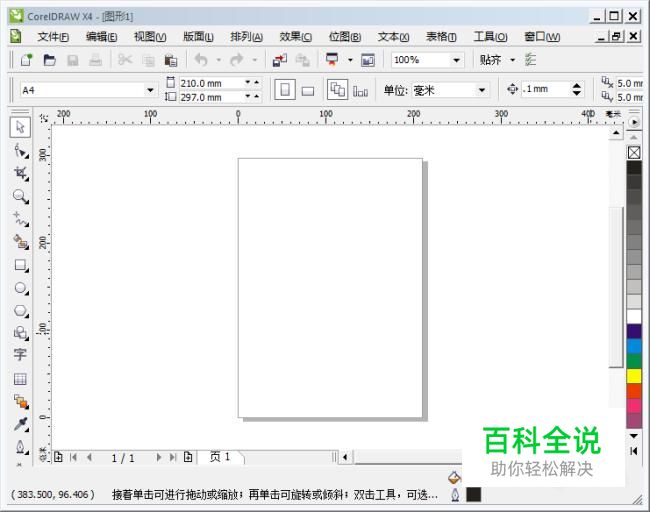Jump to the last page button
The image size is (650, 512).
tap(173, 457)
